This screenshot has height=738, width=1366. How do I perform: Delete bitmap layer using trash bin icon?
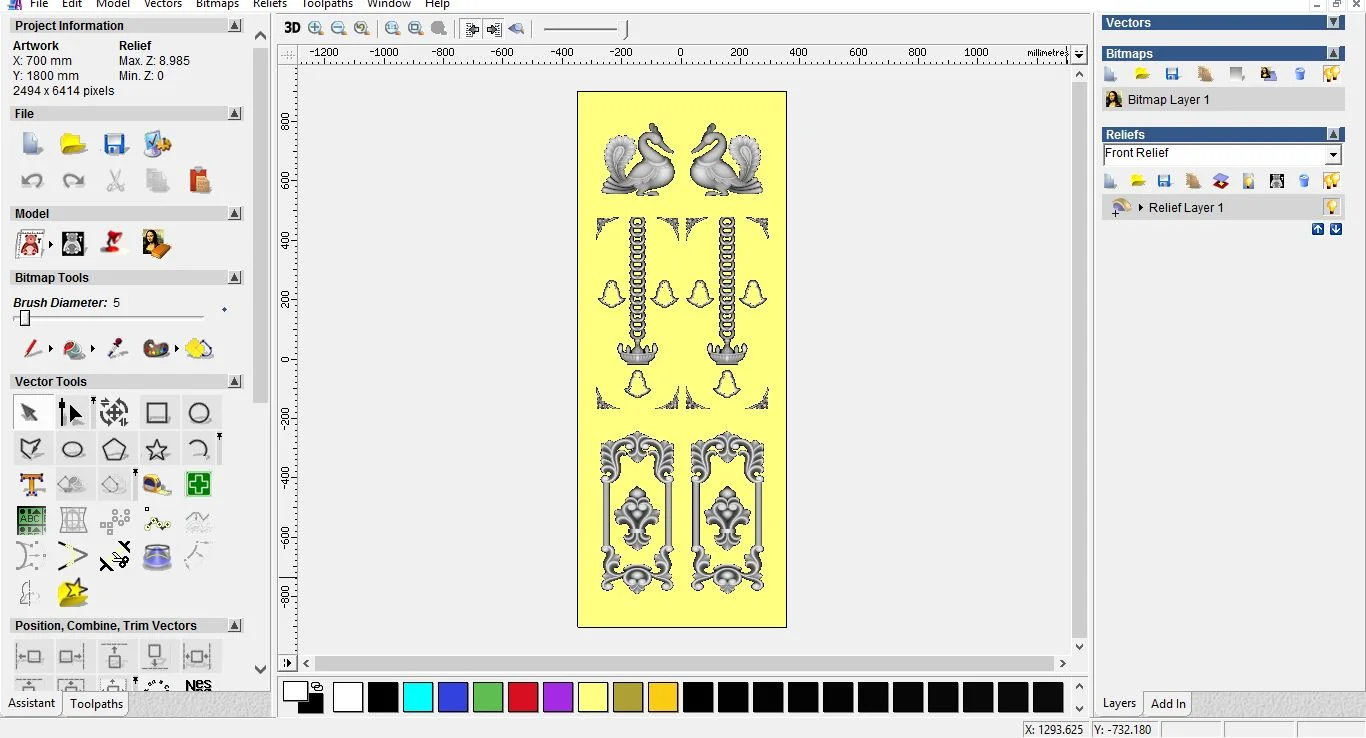[x=1300, y=74]
